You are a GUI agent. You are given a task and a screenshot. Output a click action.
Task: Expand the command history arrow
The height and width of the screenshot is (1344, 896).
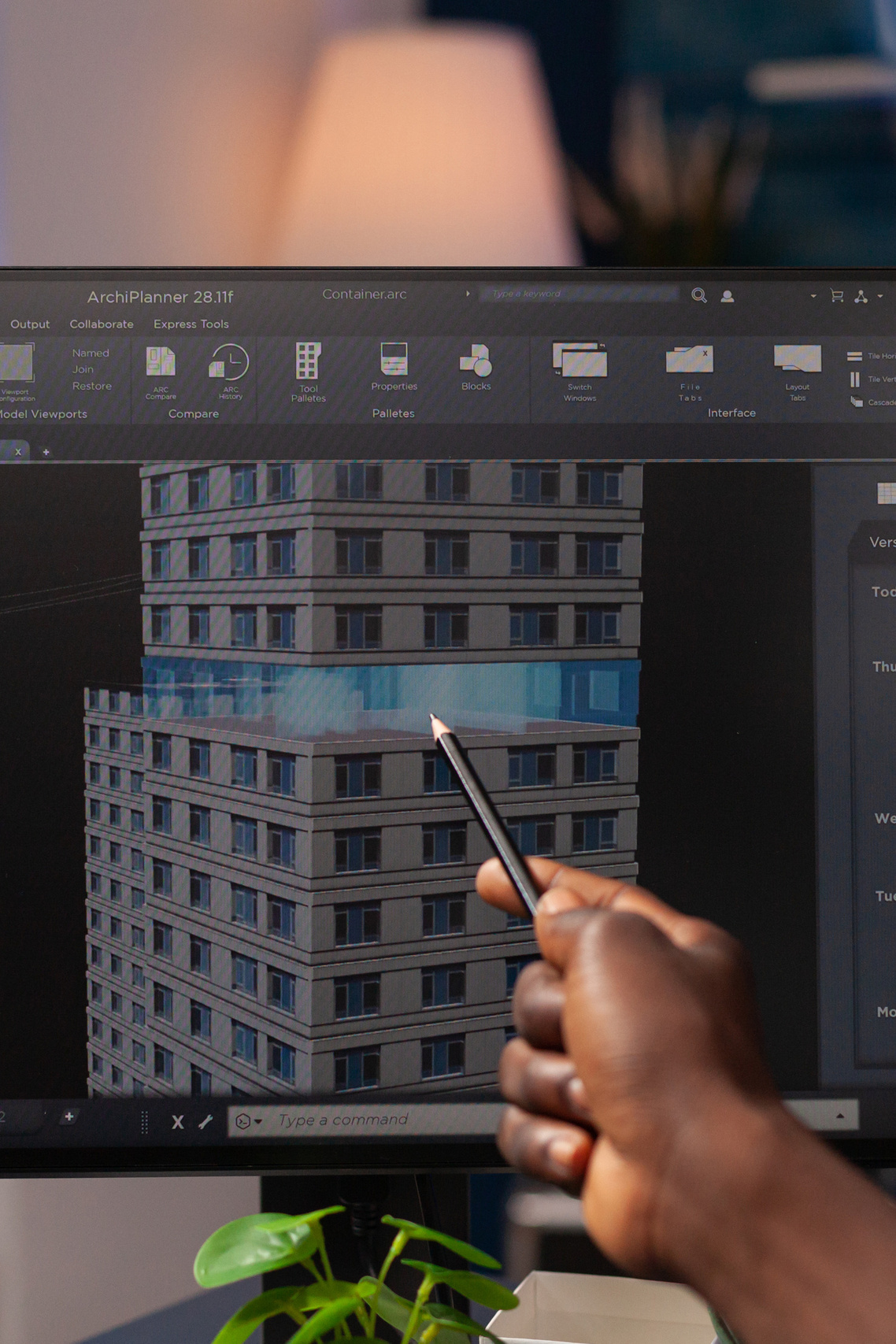coord(839,1116)
